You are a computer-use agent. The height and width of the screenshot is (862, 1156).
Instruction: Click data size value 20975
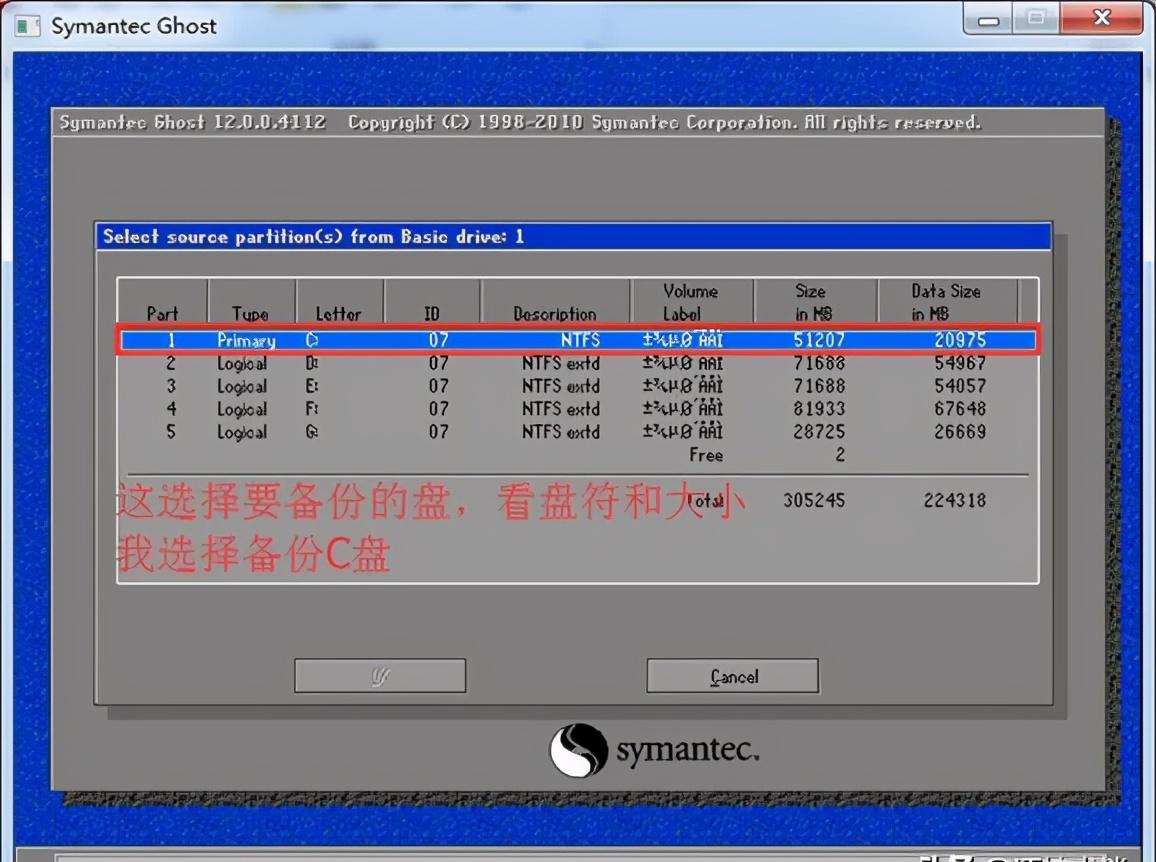(960, 340)
